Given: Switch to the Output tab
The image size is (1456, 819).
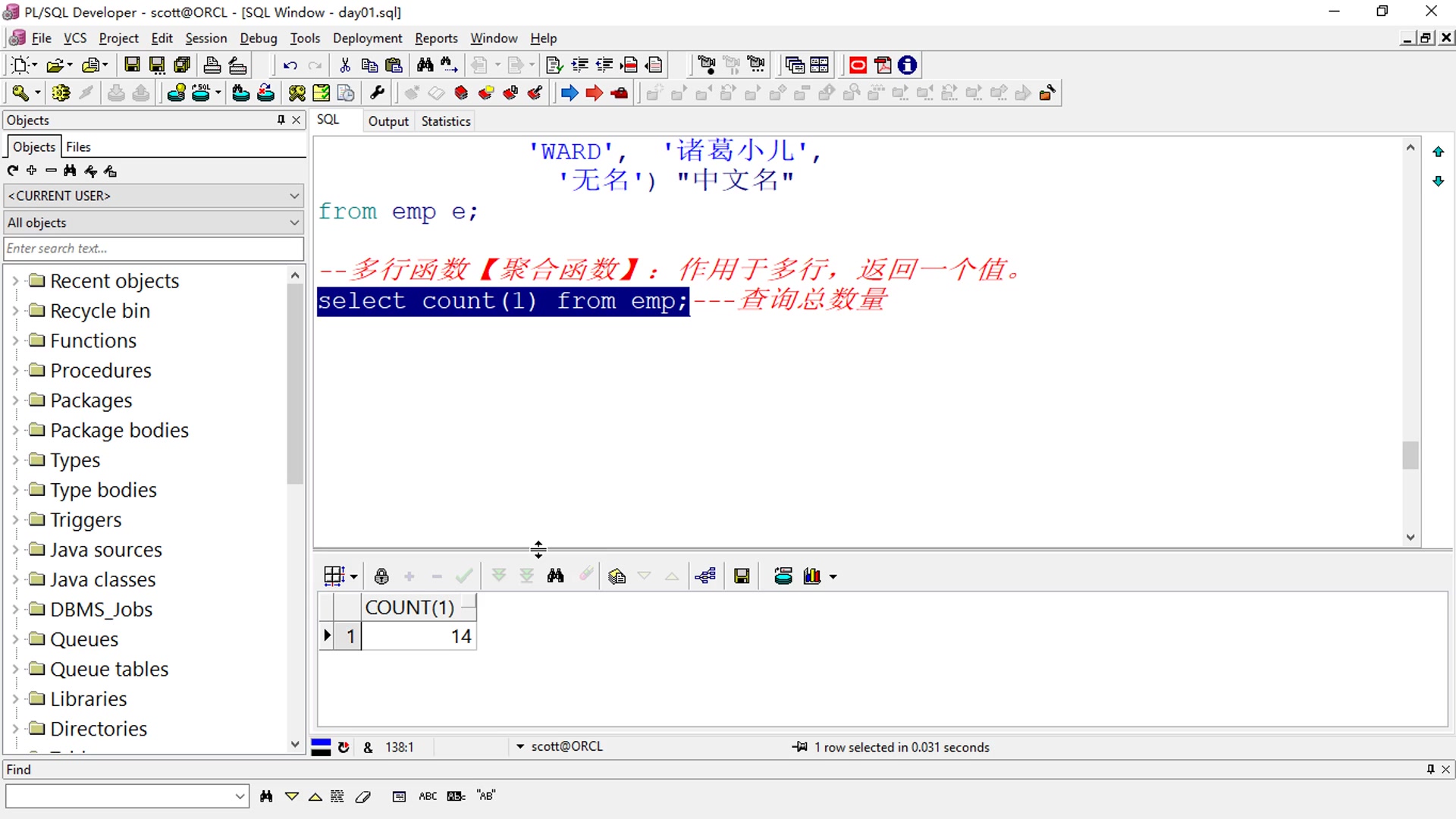Looking at the screenshot, I should tap(388, 121).
